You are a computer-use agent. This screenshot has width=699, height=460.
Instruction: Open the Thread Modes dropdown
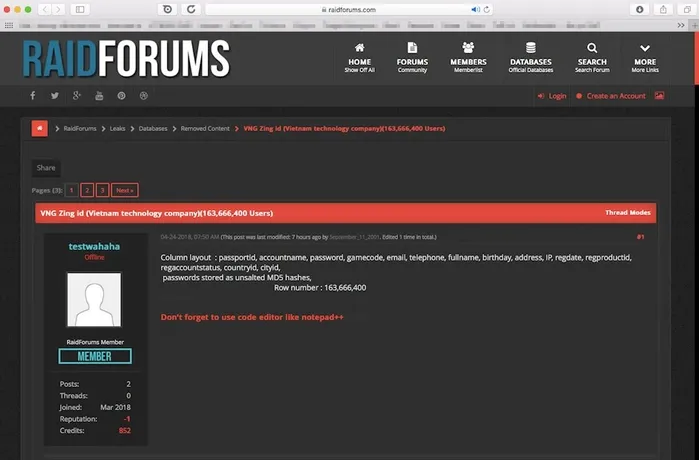(627, 213)
